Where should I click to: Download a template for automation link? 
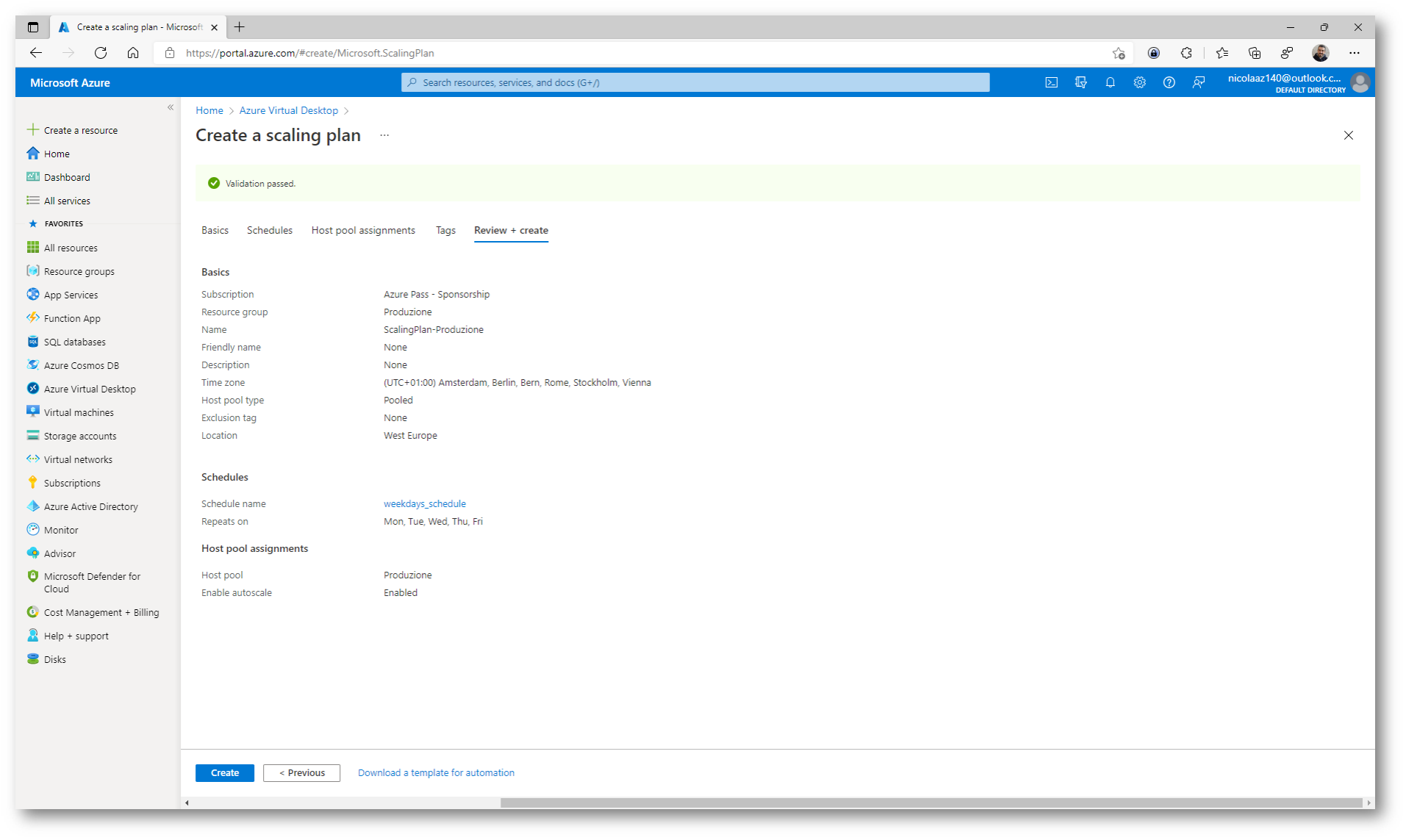pyautogui.click(x=436, y=772)
